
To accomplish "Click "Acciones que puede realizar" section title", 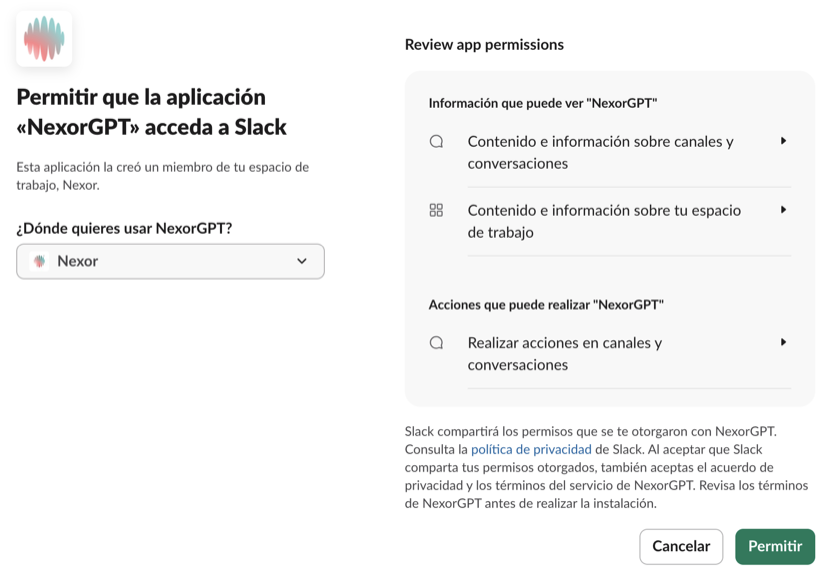I will tap(546, 305).
